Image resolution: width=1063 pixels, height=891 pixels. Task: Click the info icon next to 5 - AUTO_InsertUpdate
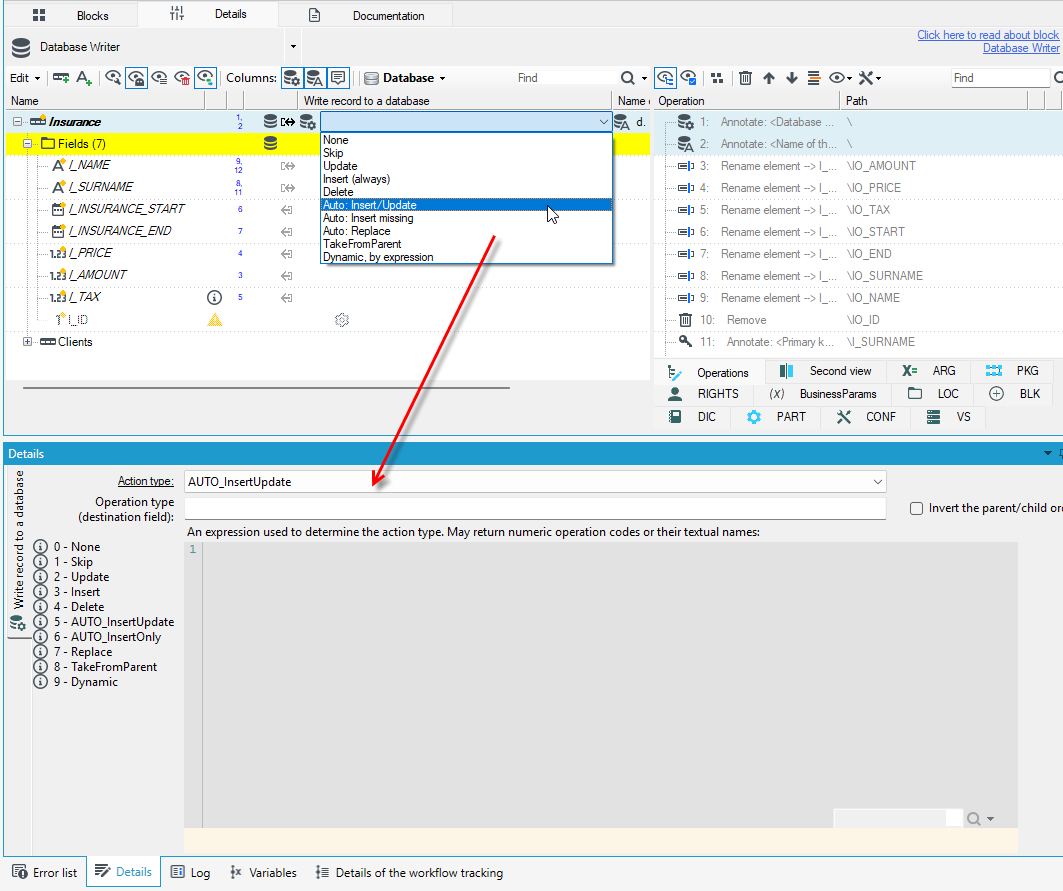pos(41,622)
